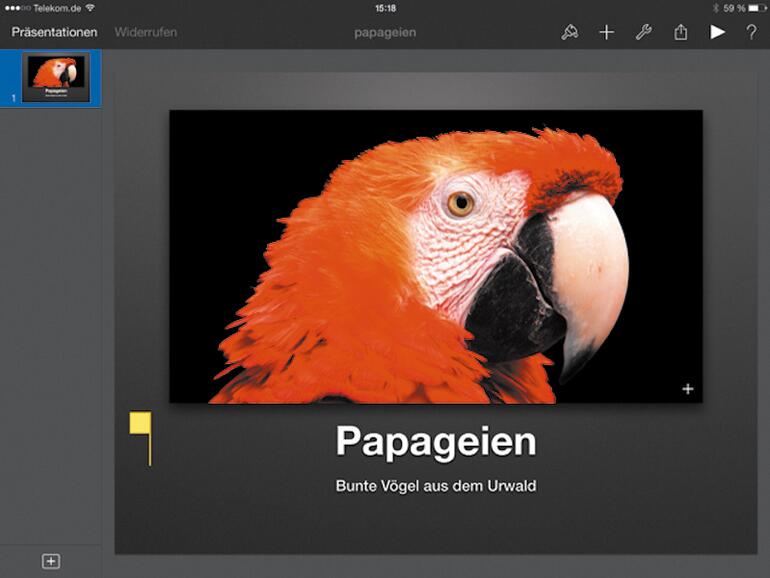This screenshot has width=770, height=578.
Task: Tap the 15:18 clock in the status bar
Action: pos(385,8)
